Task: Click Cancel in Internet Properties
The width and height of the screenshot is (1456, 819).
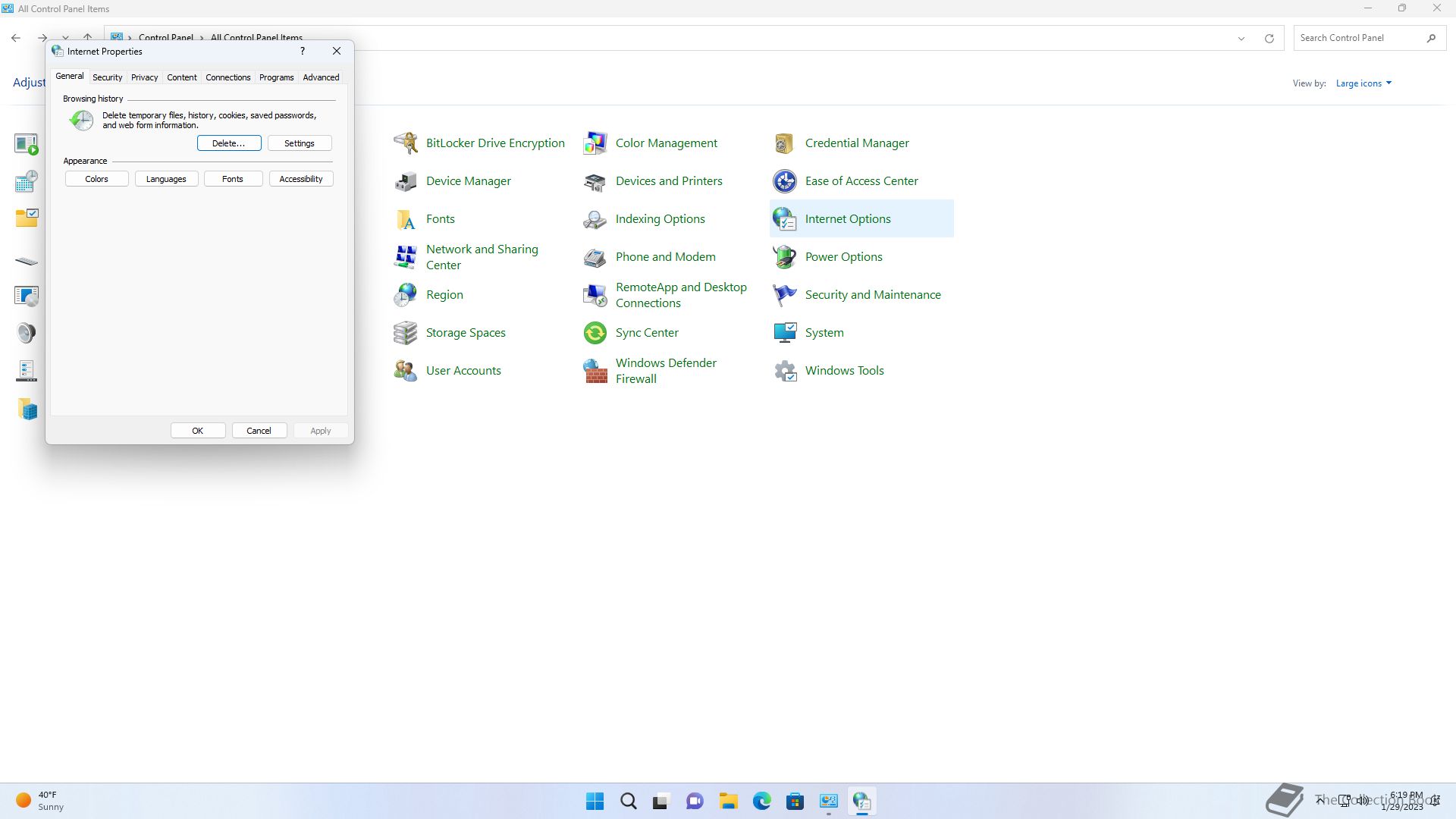Action: click(x=259, y=431)
